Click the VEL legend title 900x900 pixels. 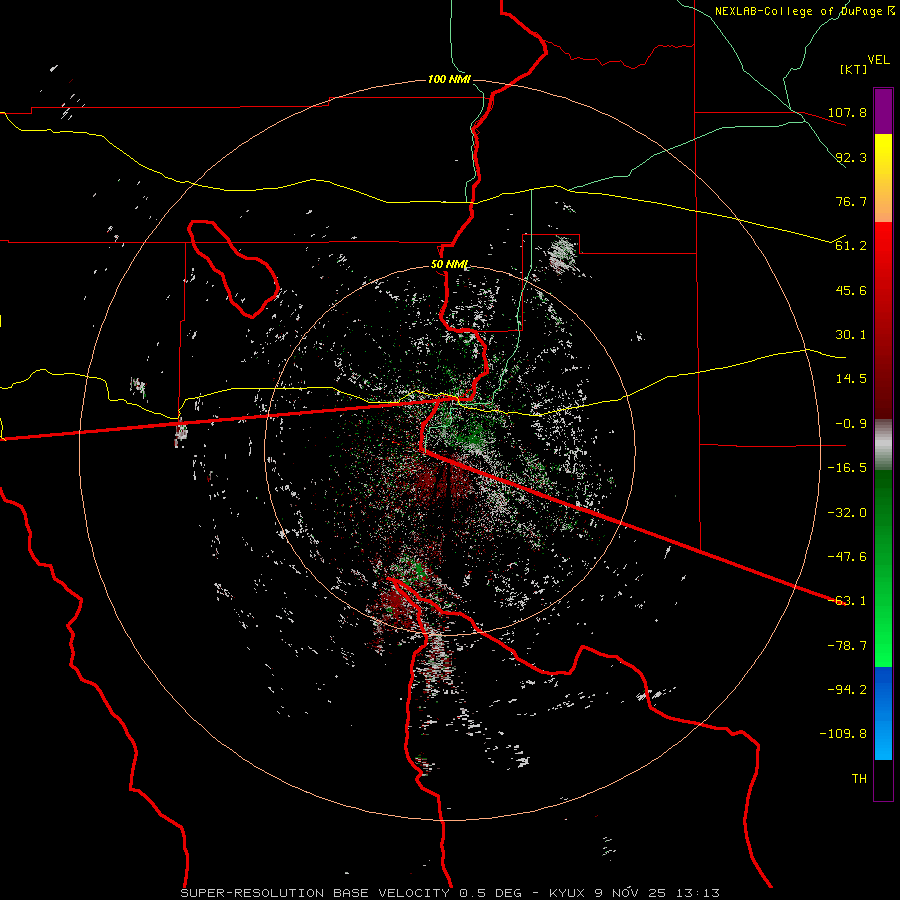[x=878, y=60]
